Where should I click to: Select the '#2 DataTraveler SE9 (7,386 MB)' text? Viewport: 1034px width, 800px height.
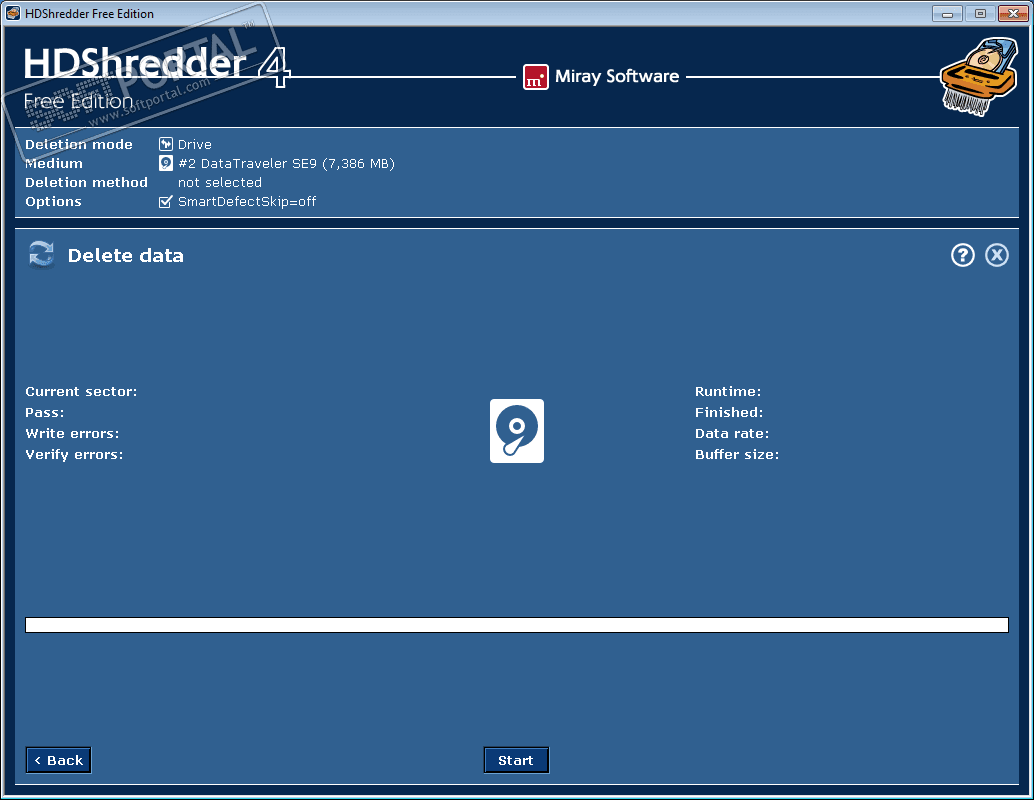coord(286,164)
